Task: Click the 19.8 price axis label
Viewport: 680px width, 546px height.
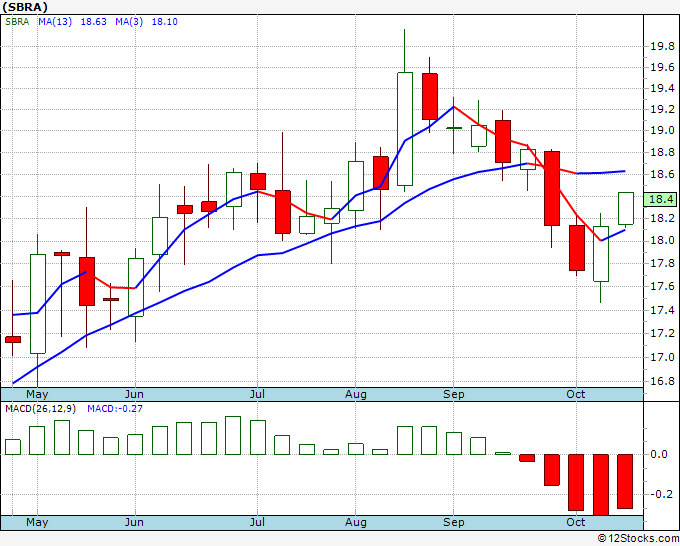Action: [662, 46]
